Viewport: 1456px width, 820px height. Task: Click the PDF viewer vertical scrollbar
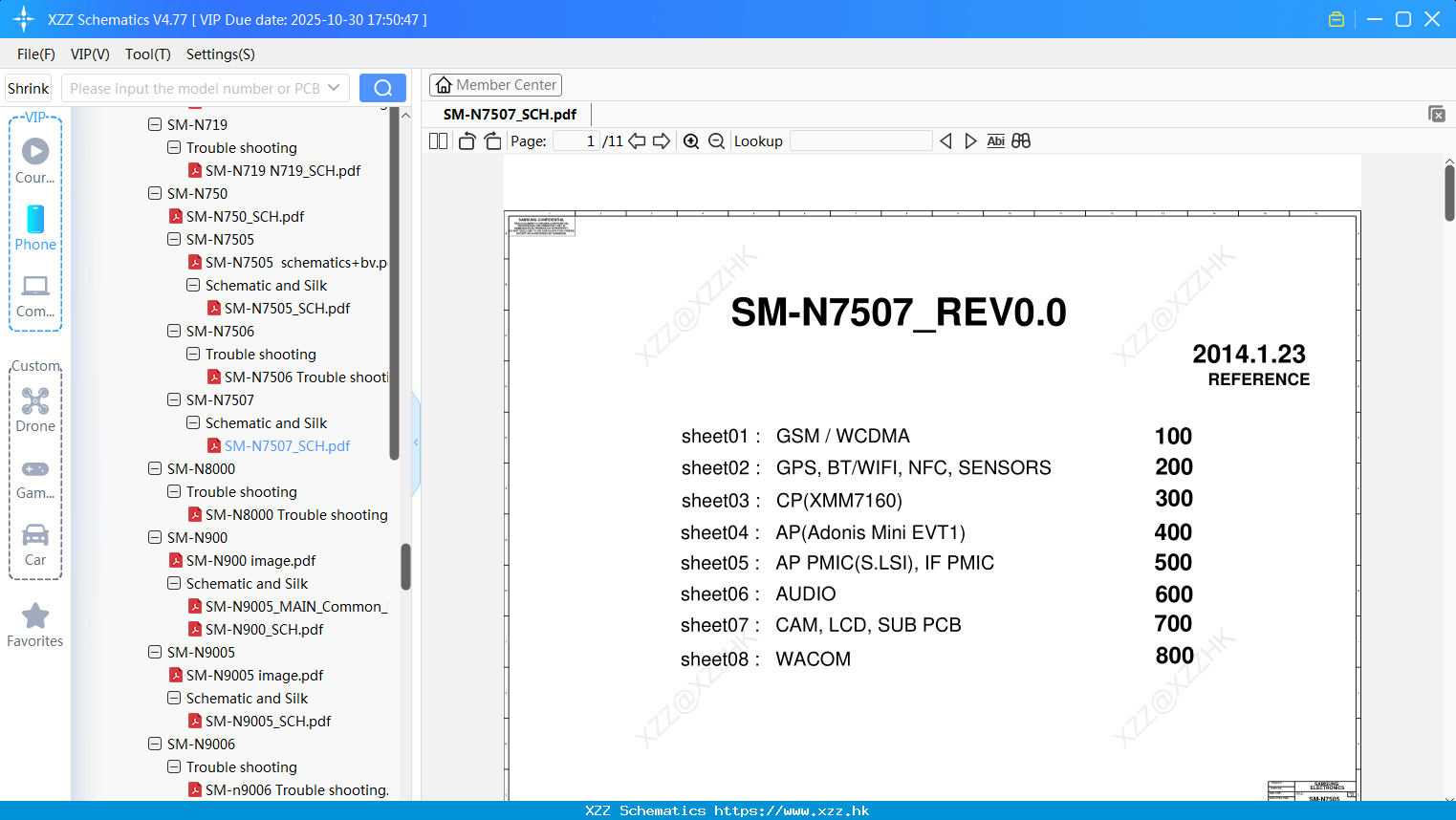1449,193
